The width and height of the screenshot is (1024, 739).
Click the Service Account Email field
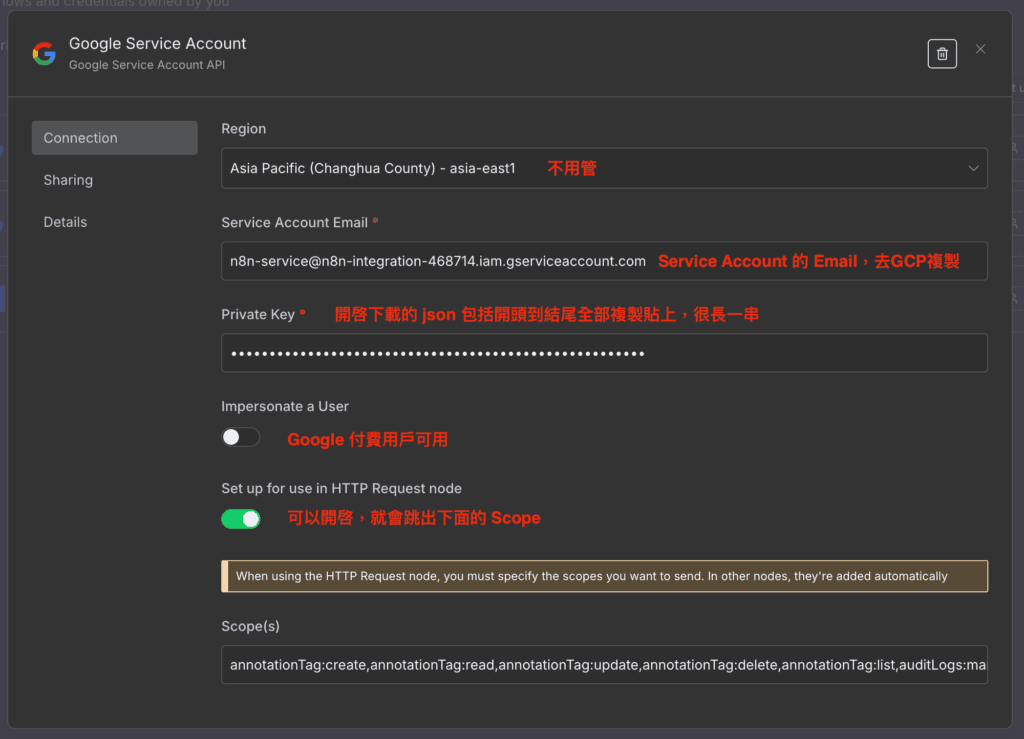point(604,261)
